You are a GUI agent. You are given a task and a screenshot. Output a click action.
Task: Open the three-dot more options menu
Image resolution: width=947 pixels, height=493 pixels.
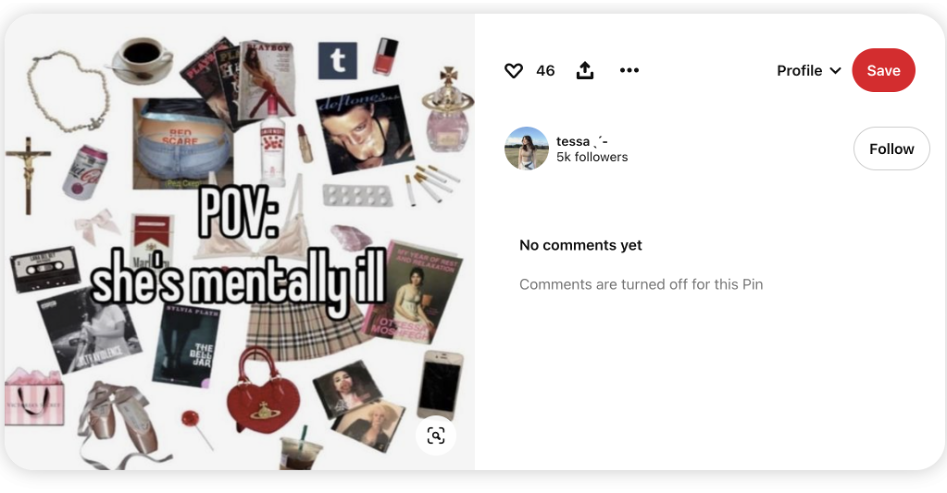[629, 70]
